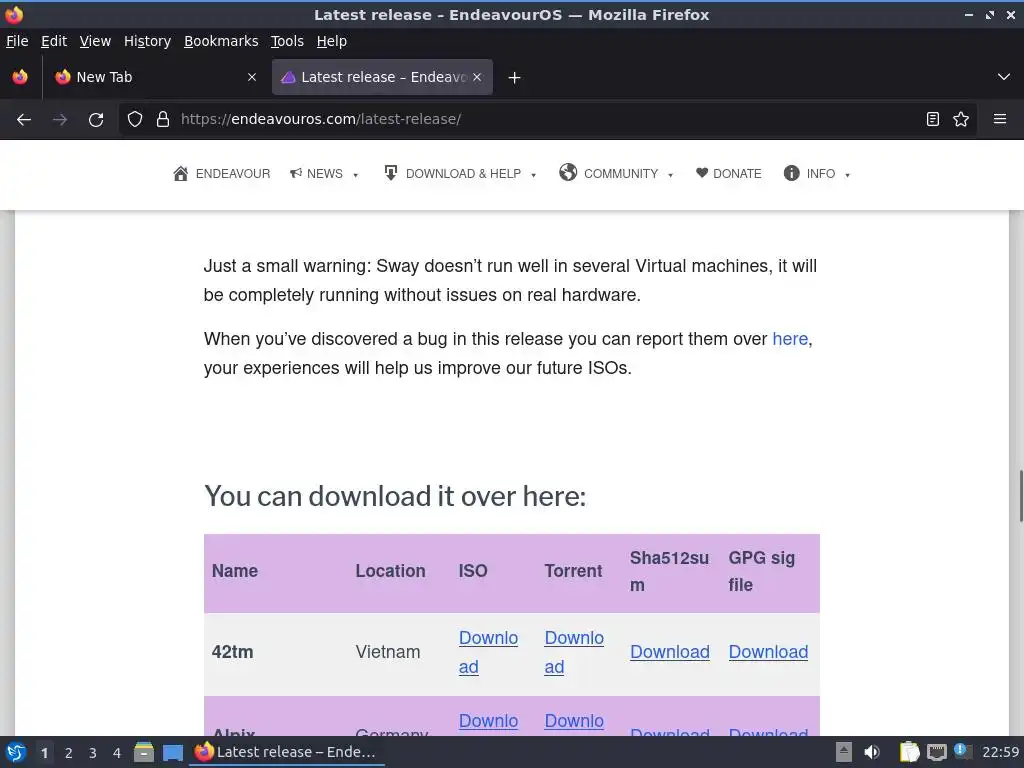
Task: Click the network status tray icon
Action: click(936, 752)
